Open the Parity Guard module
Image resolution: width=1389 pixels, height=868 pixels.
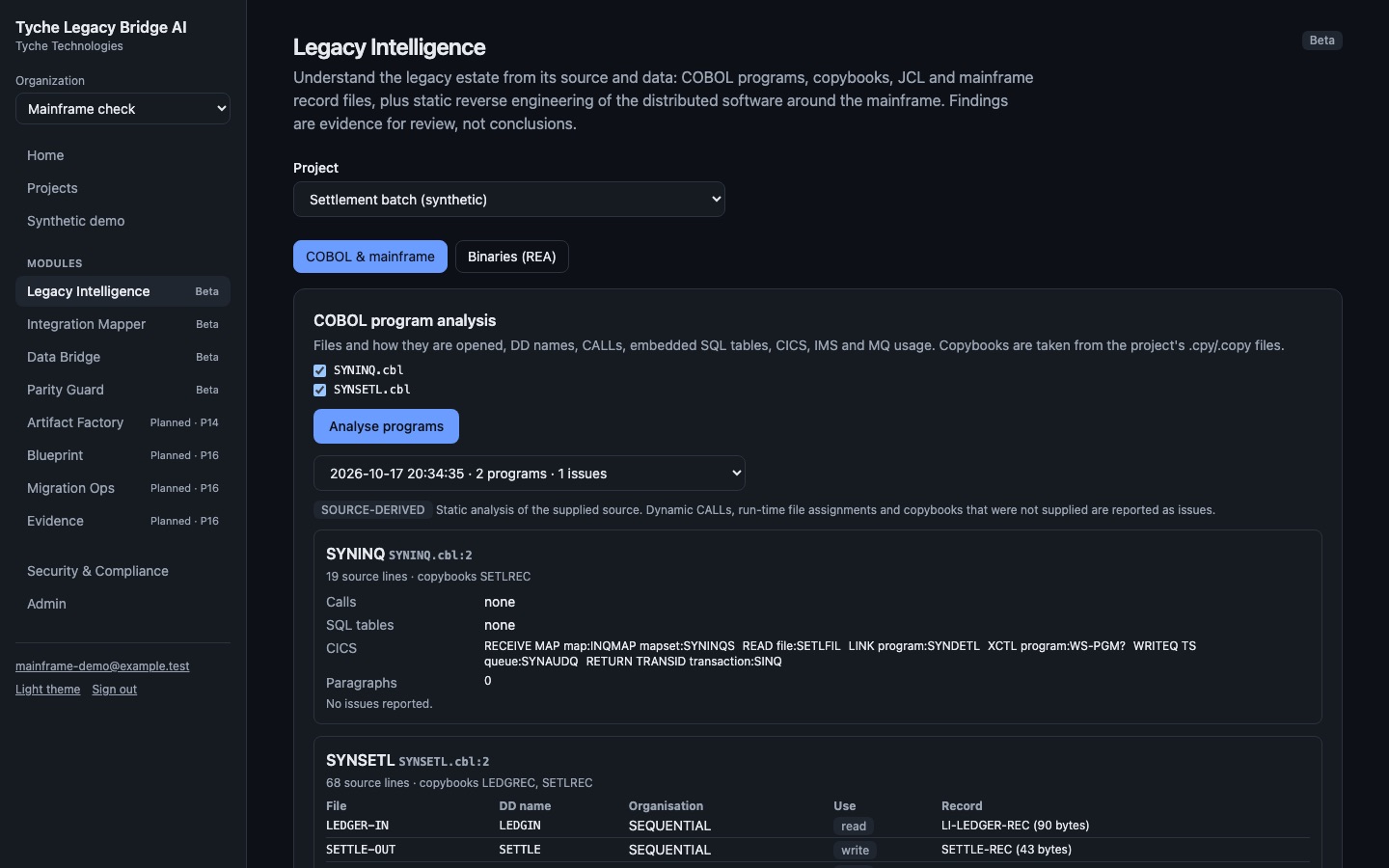tap(123, 390)
